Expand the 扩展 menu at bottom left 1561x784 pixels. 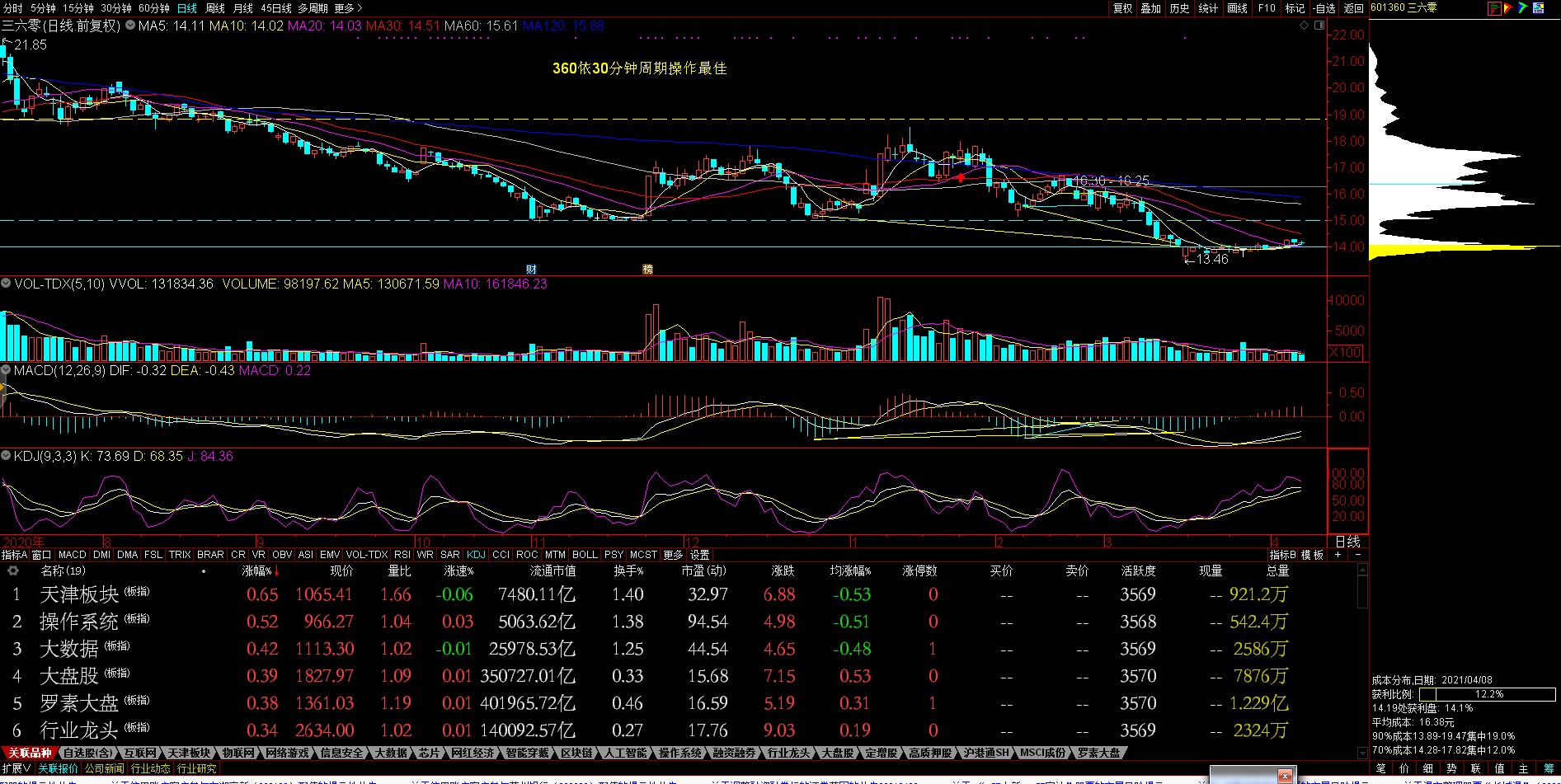(x=16, y=768)
